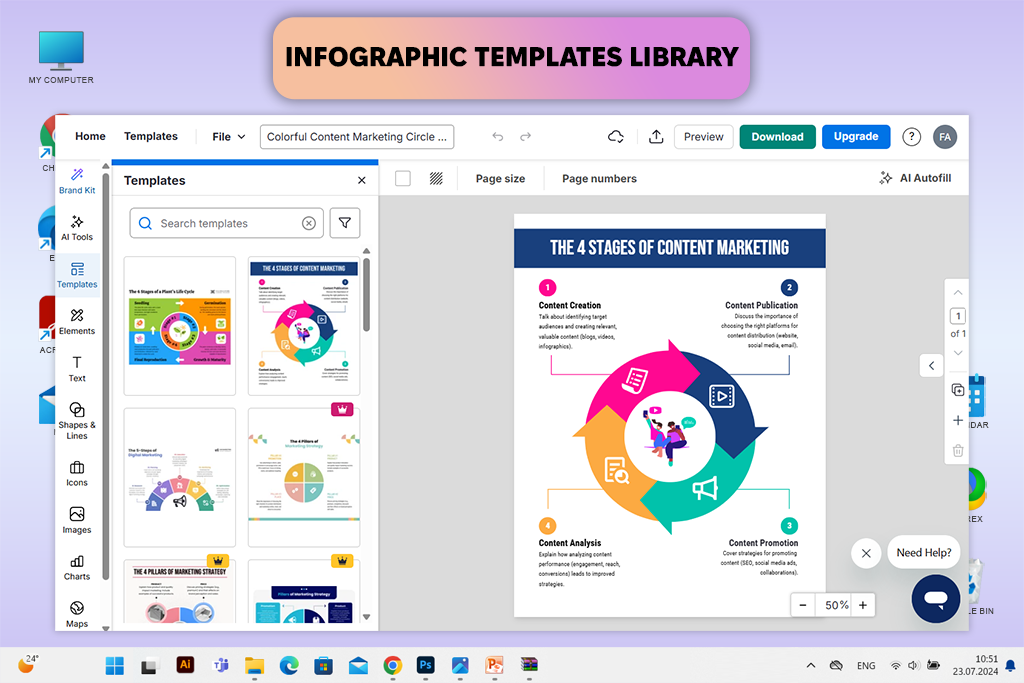The width and height of the screenshot is (1024, 683).
Task: Close the Templates panel
Action: tap(362, 180)
